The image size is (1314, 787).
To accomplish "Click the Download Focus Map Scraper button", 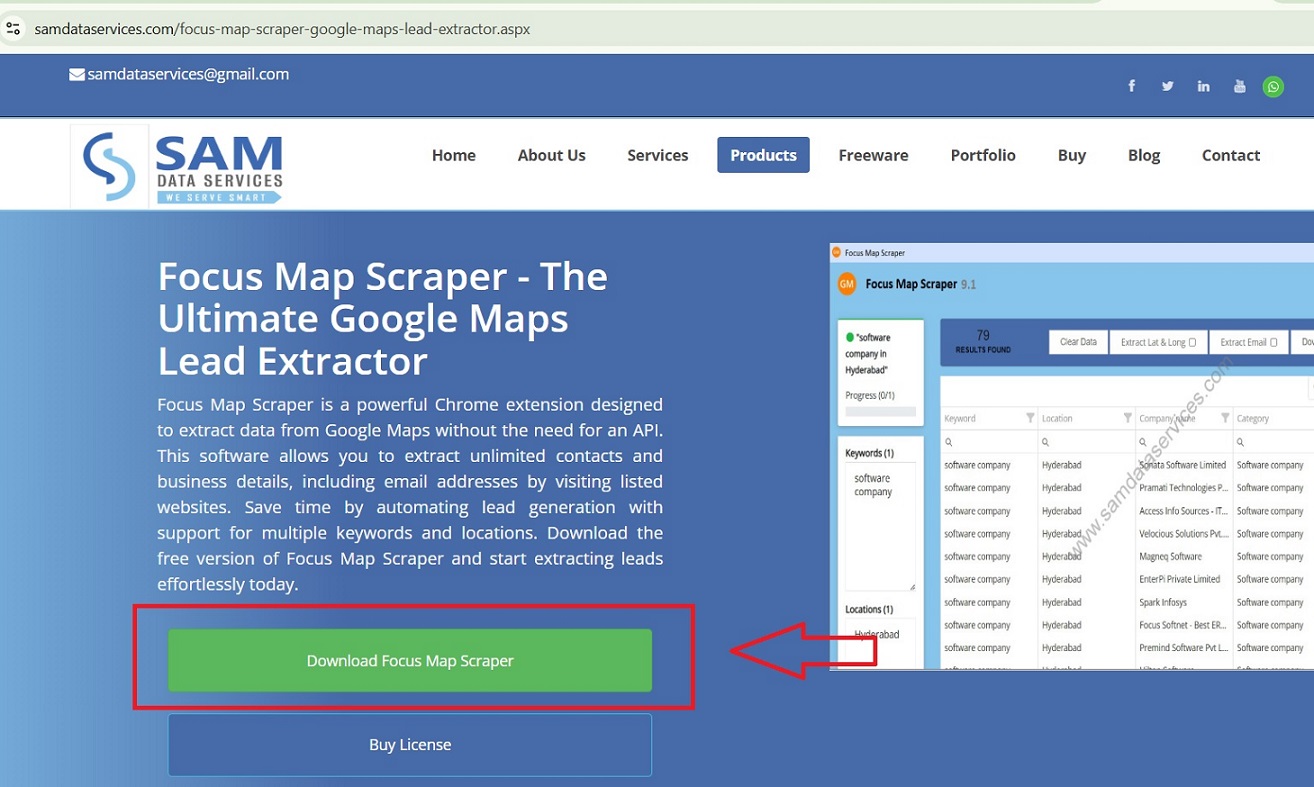I will coord(410,661).
